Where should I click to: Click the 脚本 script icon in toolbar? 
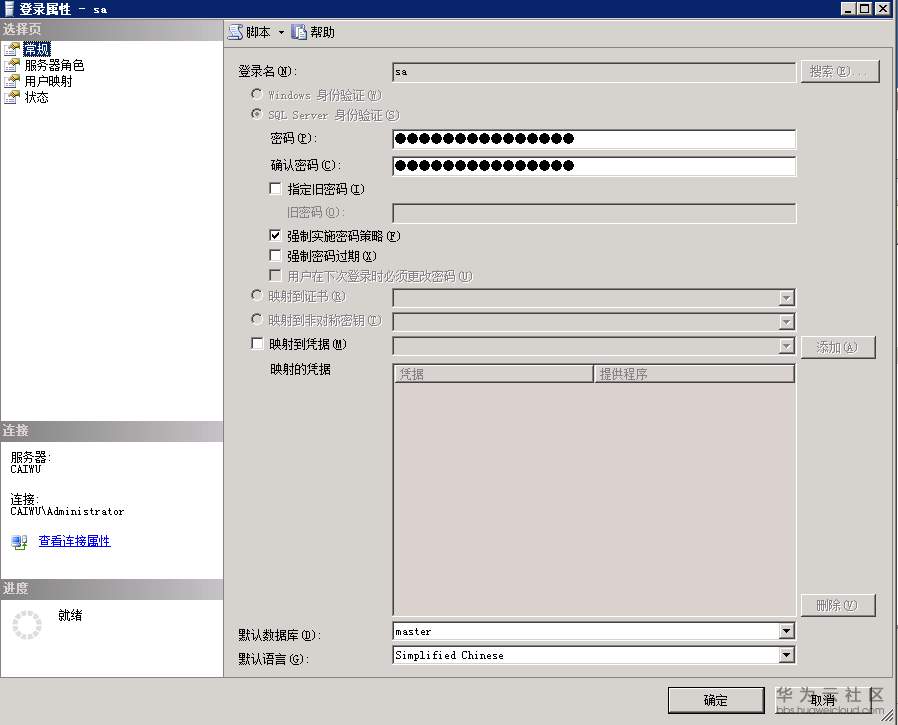coord(235,32)
